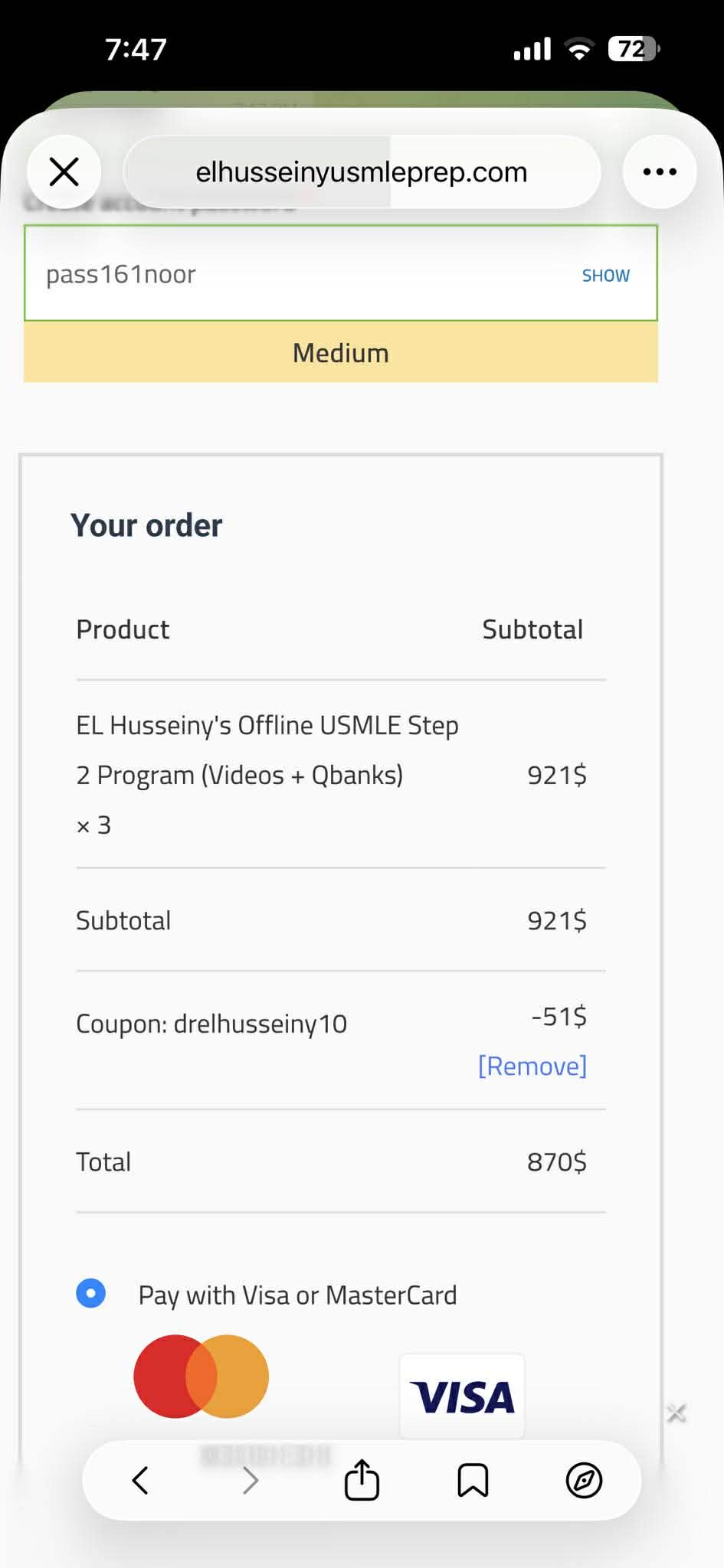Dismiss overlay with small gray X
Image resolution: width=724 pixels, height=1568 pixels.
tap(676, 1413)
